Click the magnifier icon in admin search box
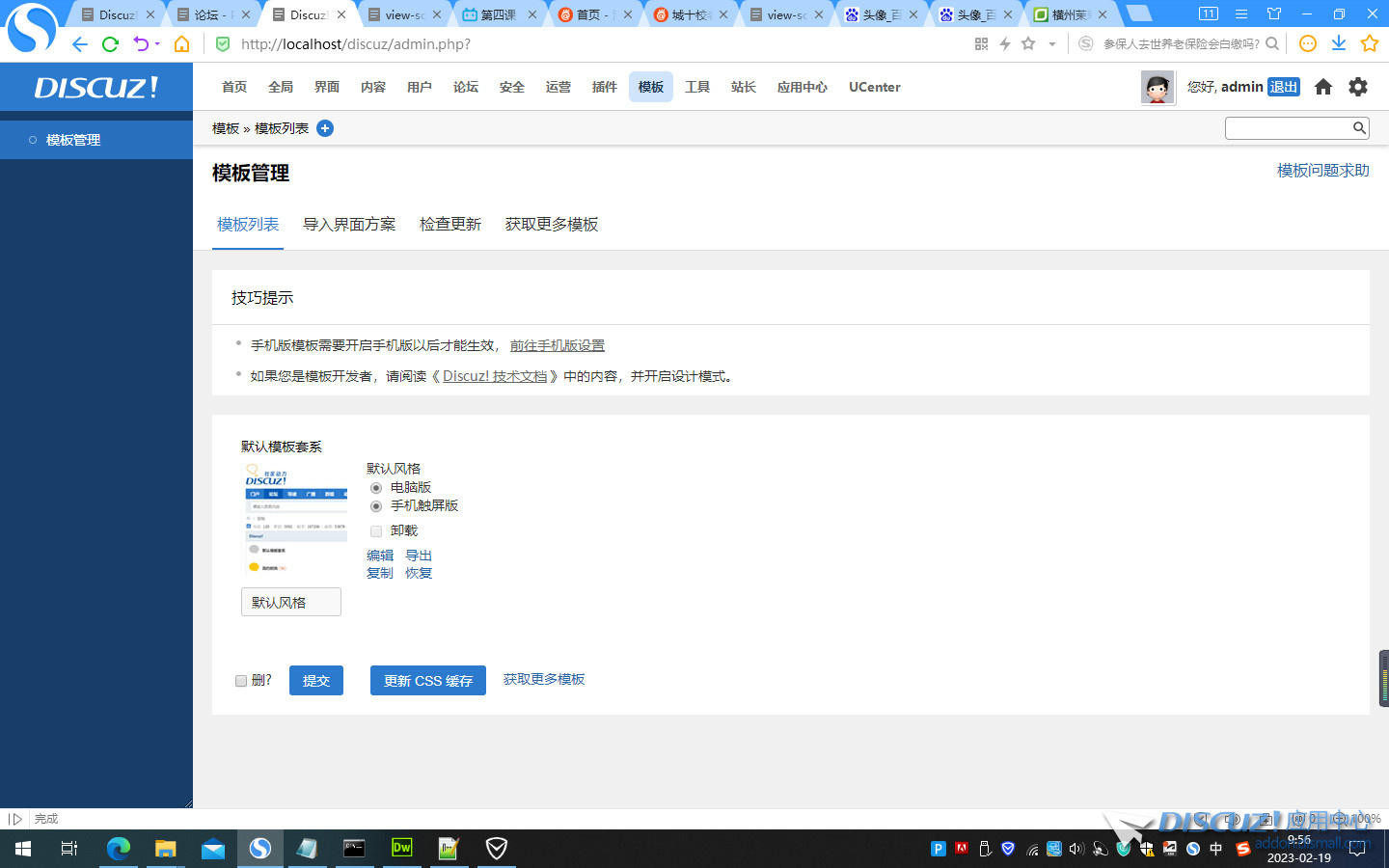The height and width of the screenshot is (868, 1389). (x=1359, y=127)
